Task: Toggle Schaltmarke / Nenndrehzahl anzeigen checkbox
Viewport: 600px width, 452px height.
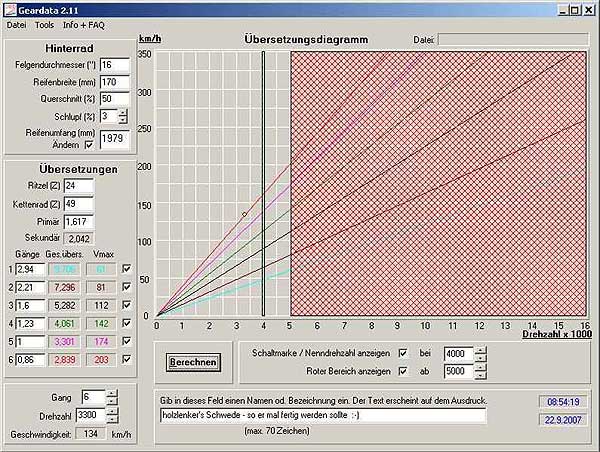Action: click(403, 353)
